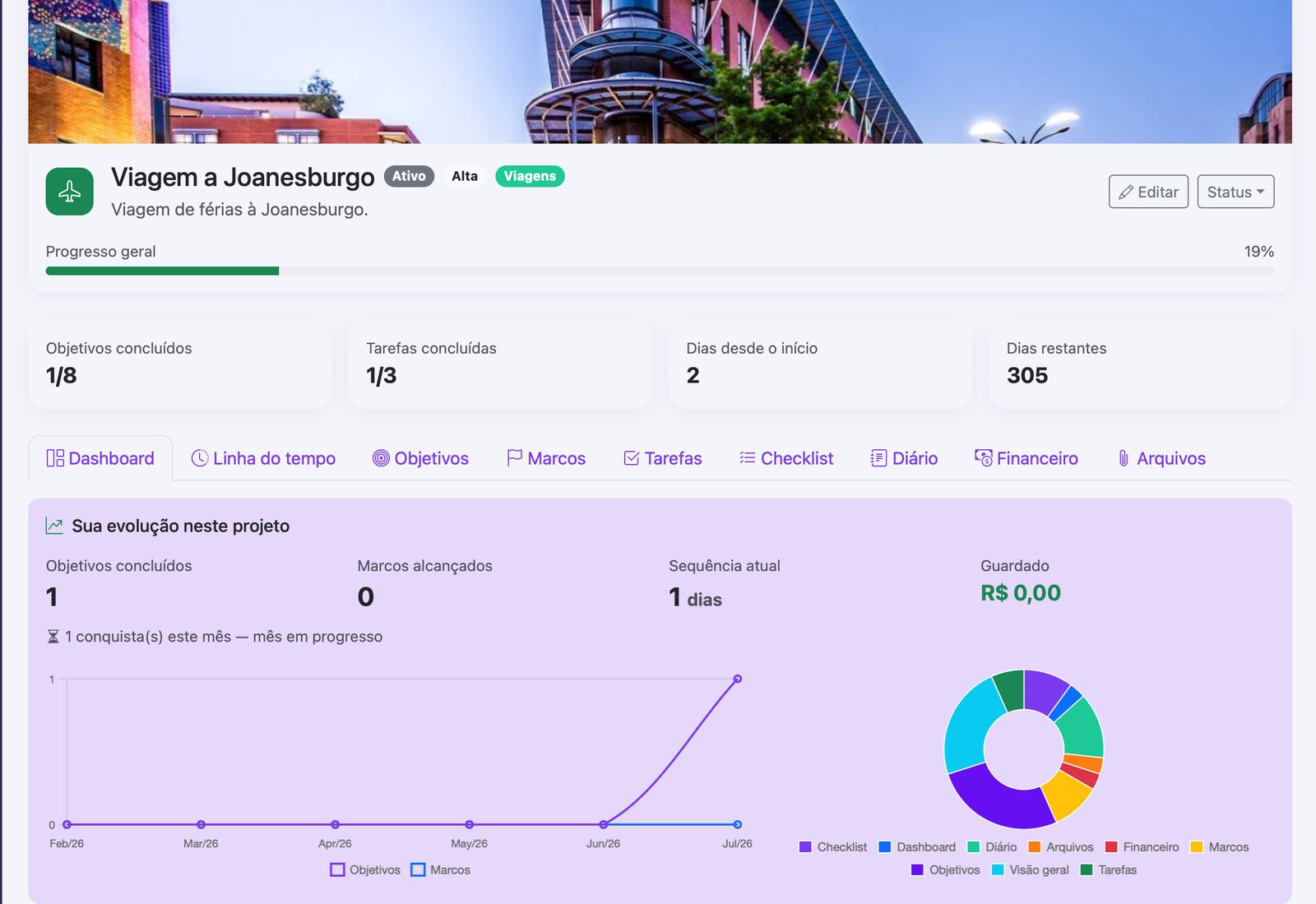The width and height of the screenshot is (1316, 904).
Task: Click the pencil icon on Editar
Action: click(1126, 192)
